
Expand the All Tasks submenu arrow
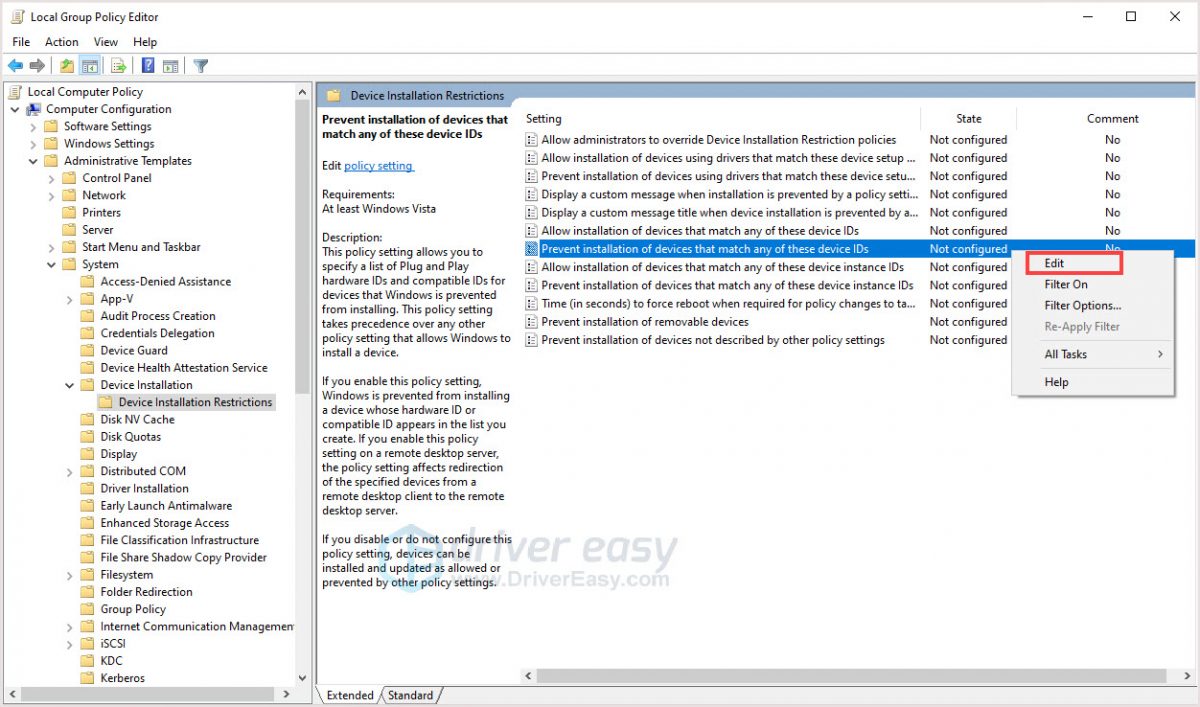tap(1160, 354)
